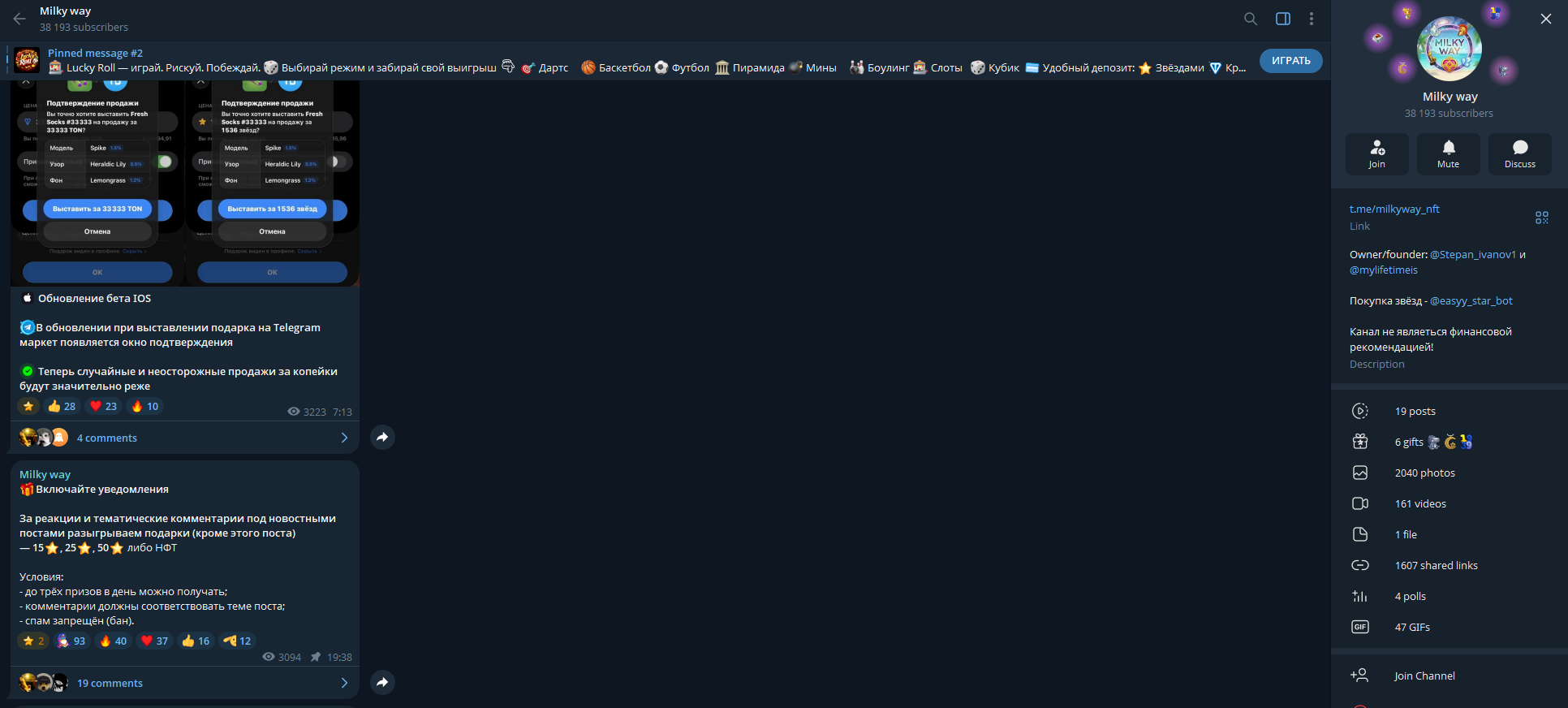
Task: Open the three-dot more options menu
Action: pyautogui.click(x=1312, y=19)
